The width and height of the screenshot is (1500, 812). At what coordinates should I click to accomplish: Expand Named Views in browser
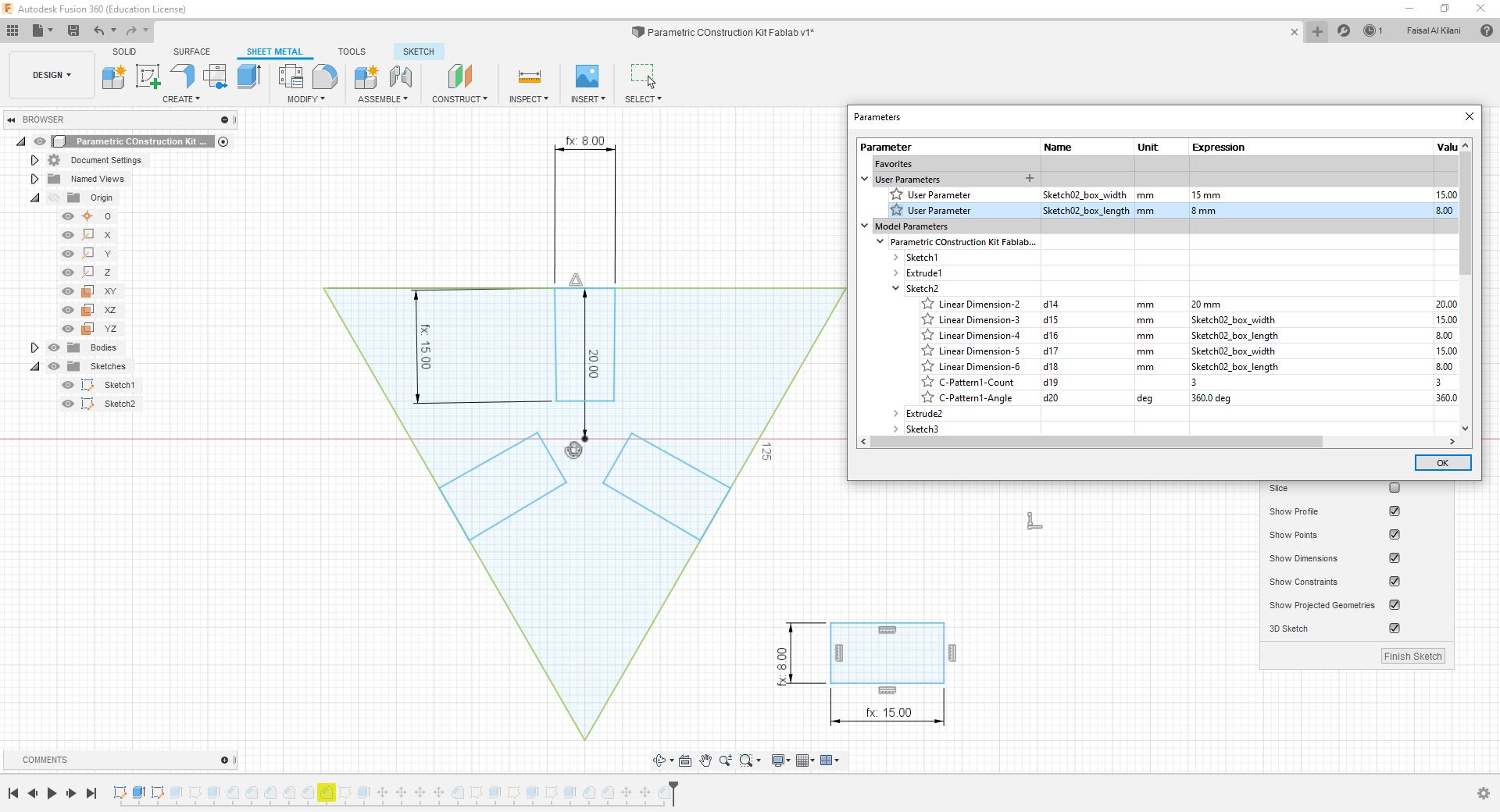[x=34, y=179]
